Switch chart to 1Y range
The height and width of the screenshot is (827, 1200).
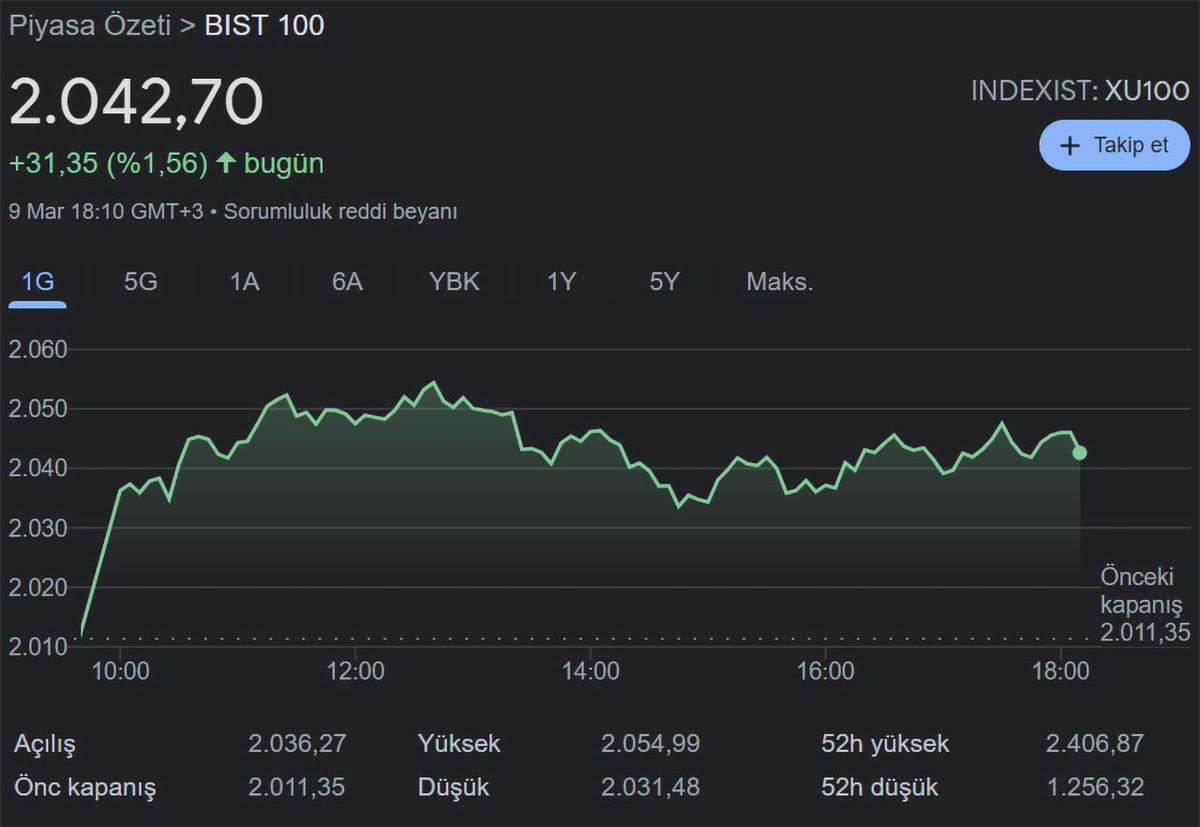tap(561, 282)
